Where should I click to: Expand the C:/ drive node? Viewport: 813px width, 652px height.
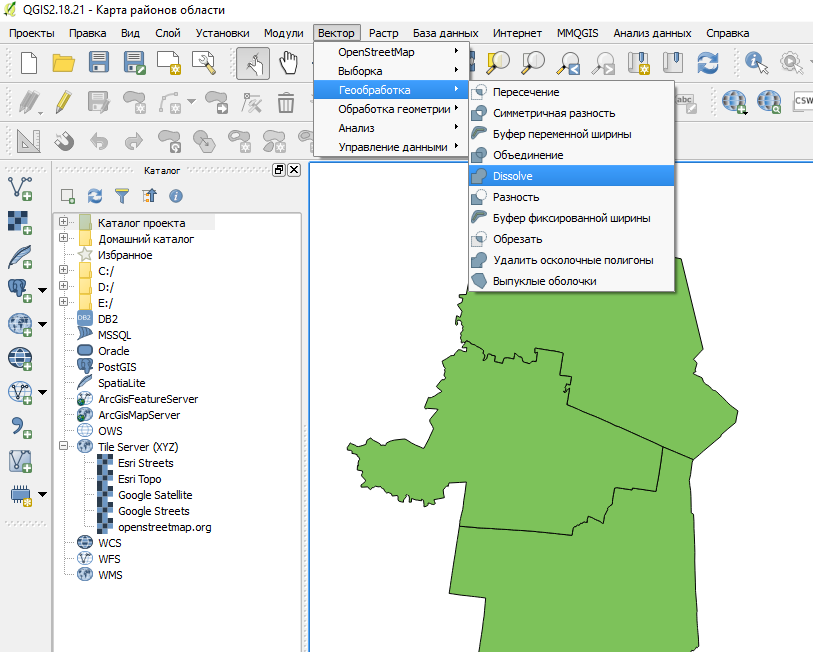[x=64, y=271]
